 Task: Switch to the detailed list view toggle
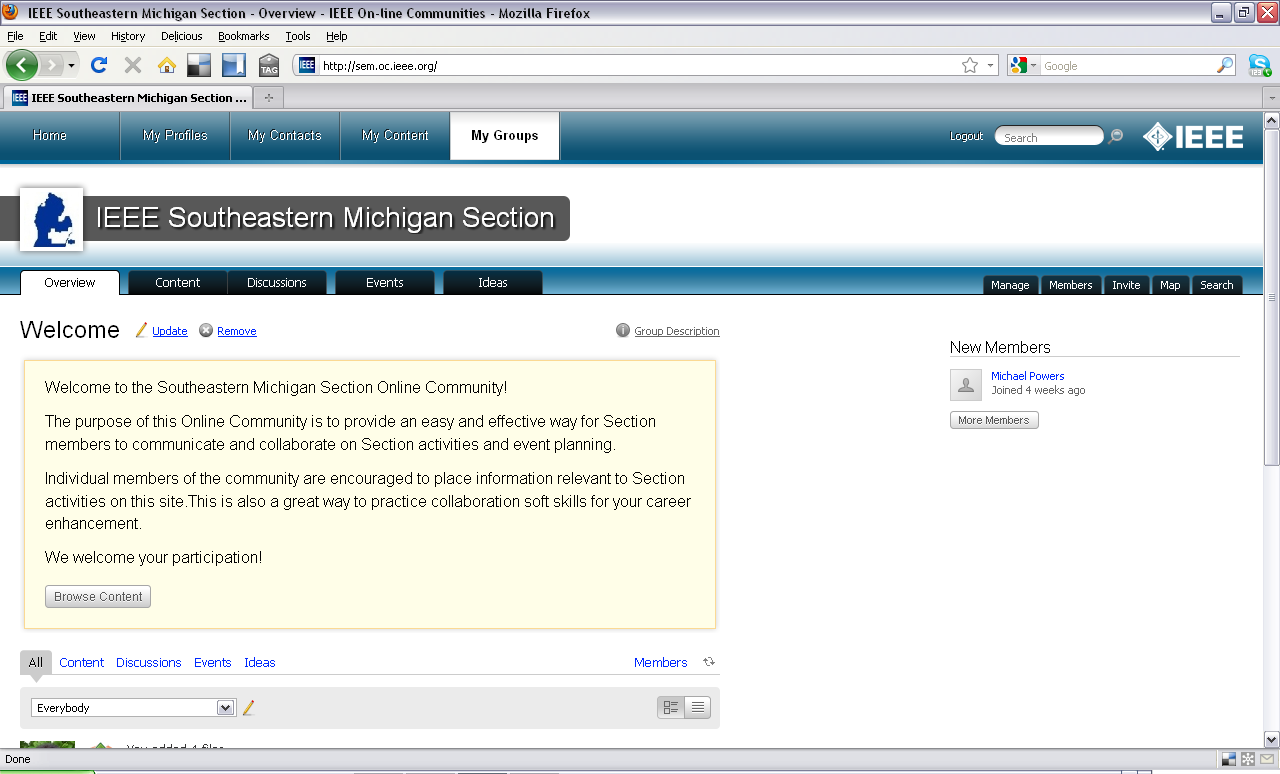(671, 707)
